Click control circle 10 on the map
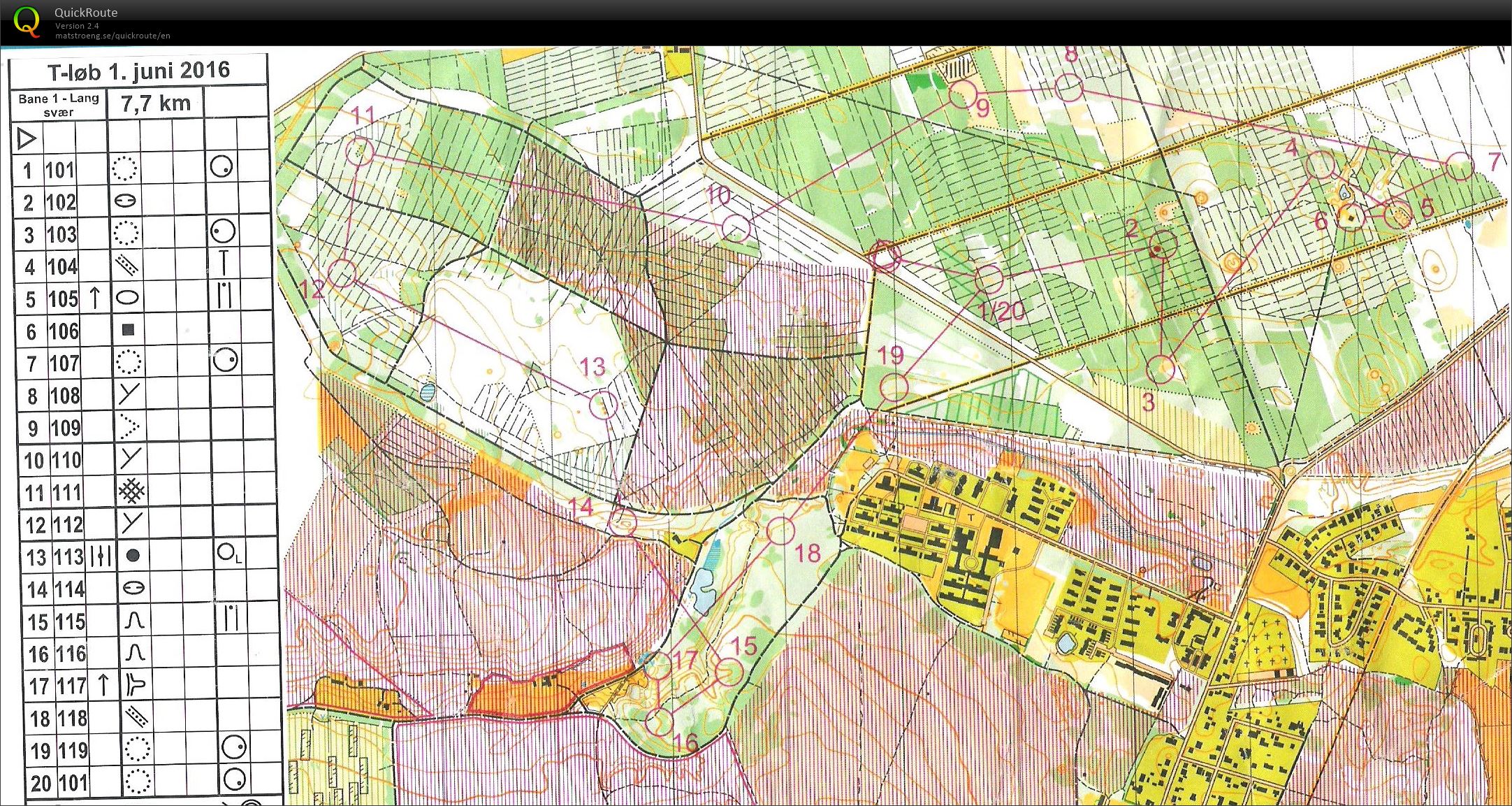 click(x=736, y=228)
